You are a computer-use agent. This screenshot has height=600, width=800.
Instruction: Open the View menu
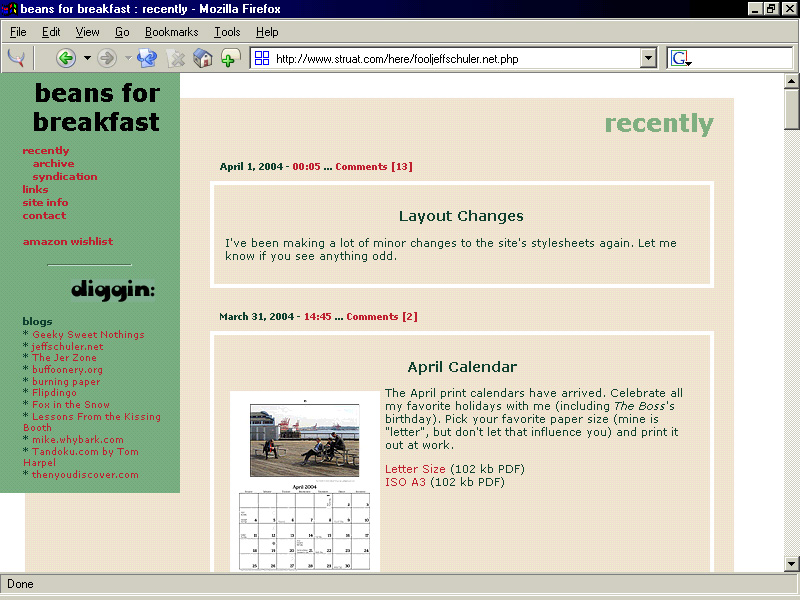tap(87, 32)
